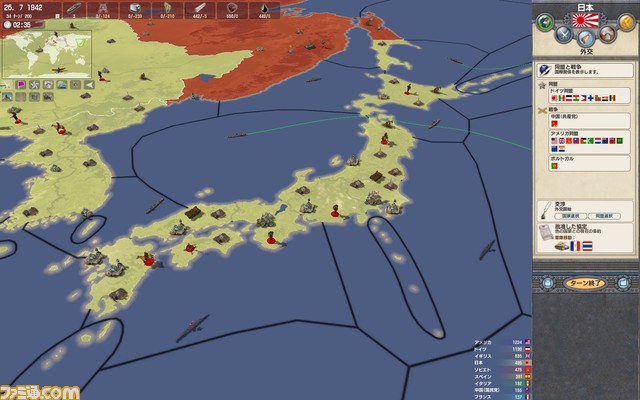Select the infantry unit on Shikoku
The height and width of the screenshot is (400, 640).
coord(190,247)
